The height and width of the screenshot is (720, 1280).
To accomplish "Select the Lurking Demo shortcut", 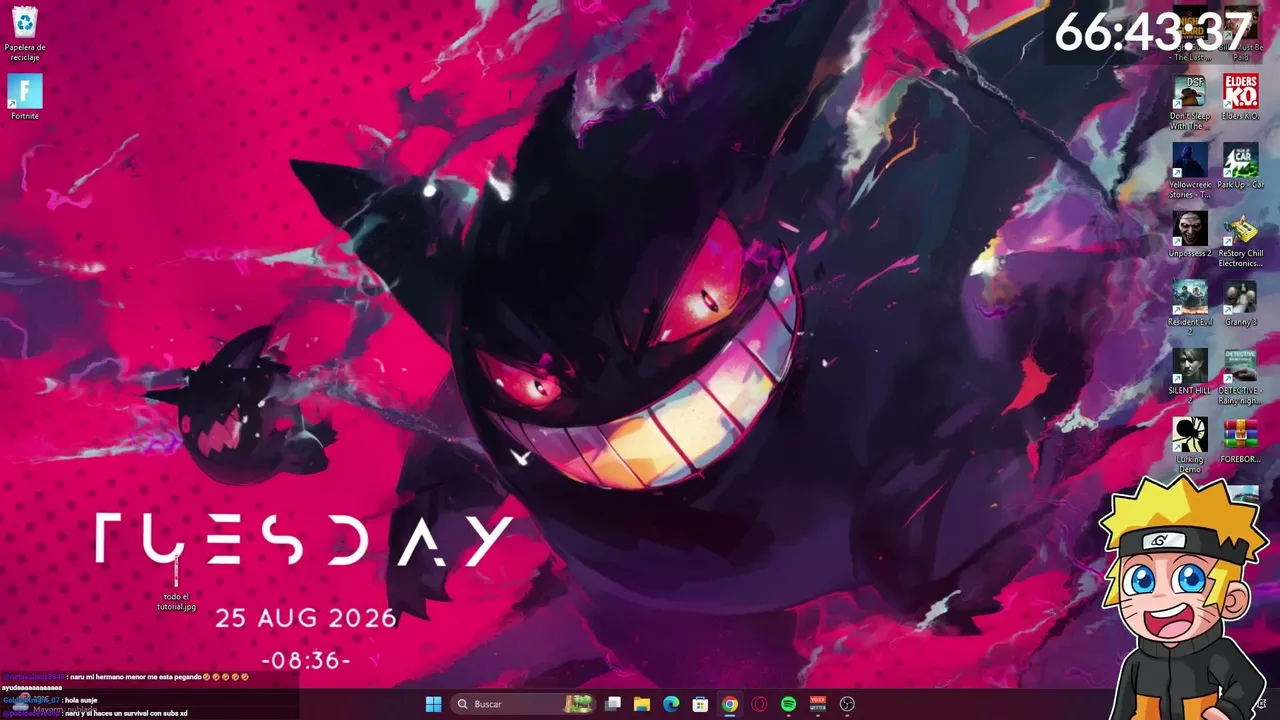I will [1190, 446].
